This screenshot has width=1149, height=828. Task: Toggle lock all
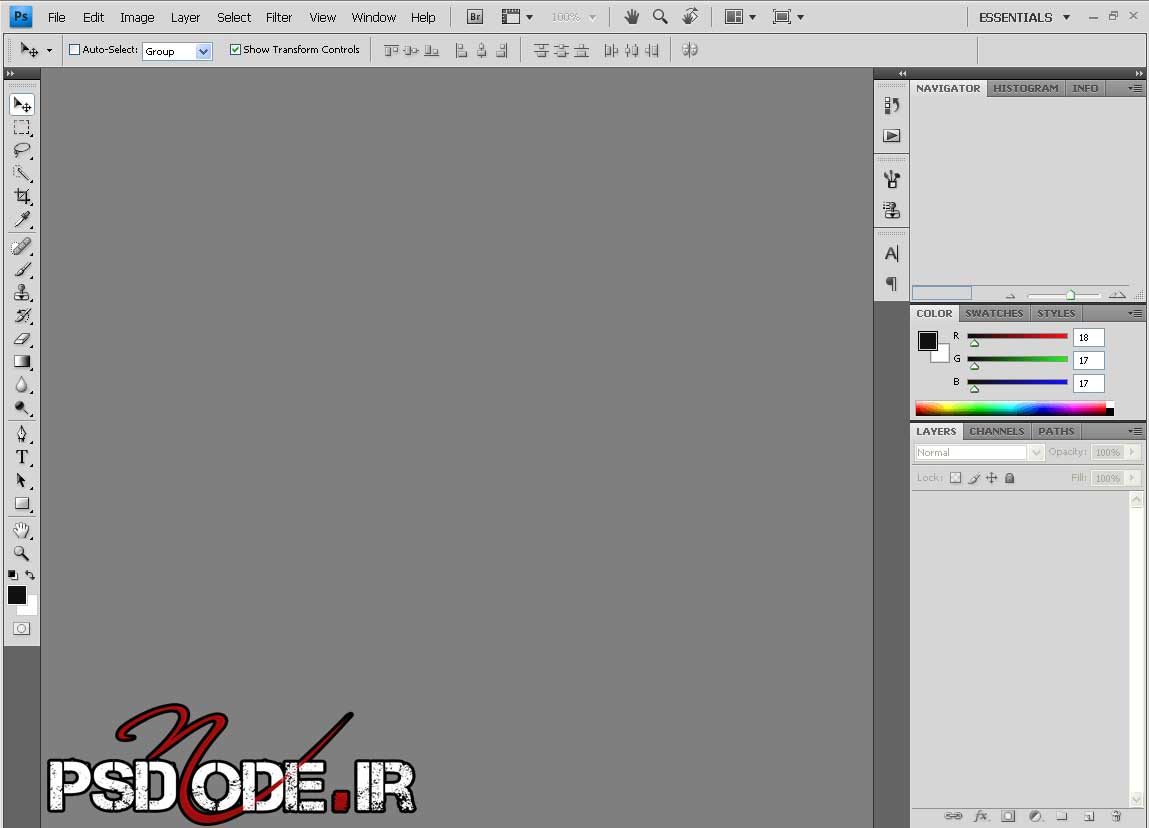pos(1010,478)
